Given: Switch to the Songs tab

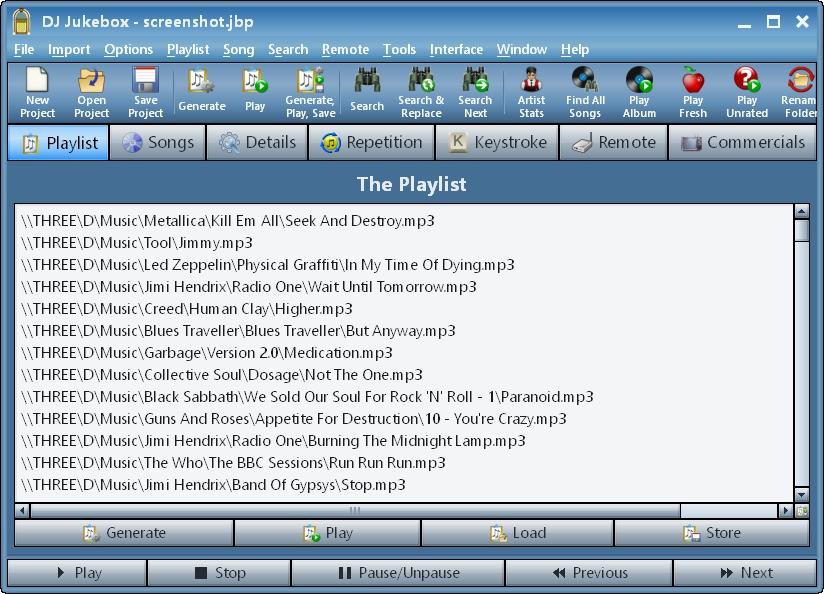Looking at the screenshot, I should click(157, 142).
